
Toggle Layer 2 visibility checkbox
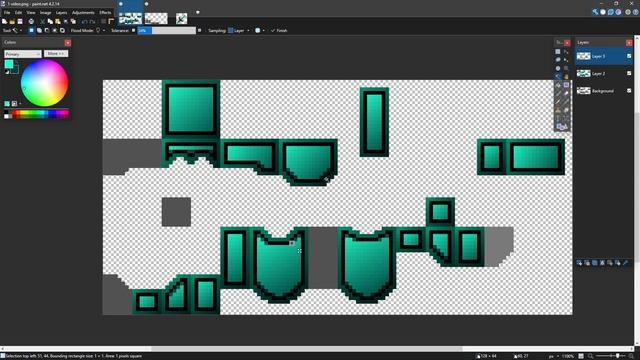(629, 73)
